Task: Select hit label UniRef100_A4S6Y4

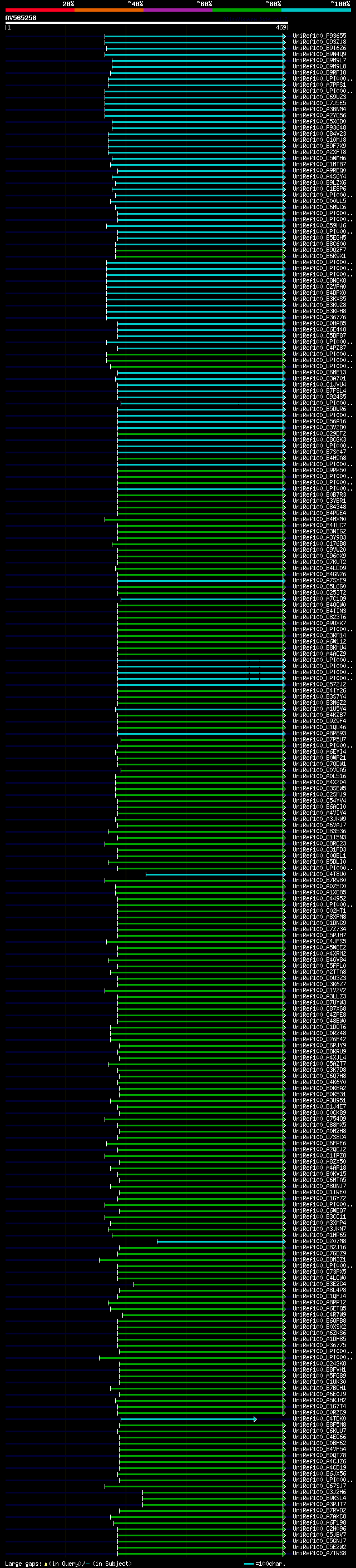Action: (x=319, y=176)
